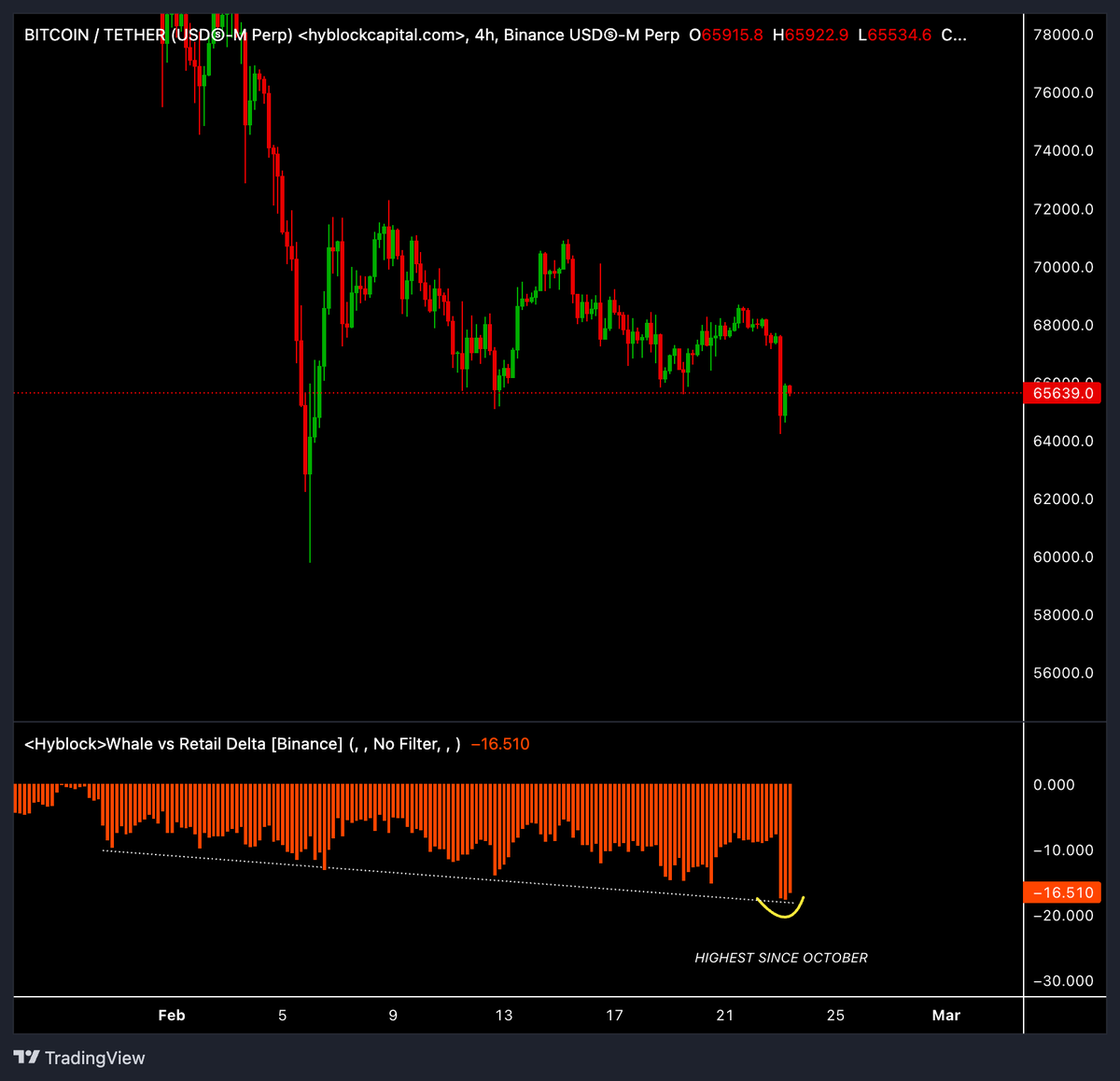Click the 78000.0 price axis label
Viewport: 1120px width, 1081px height.
click(1063, 35)
